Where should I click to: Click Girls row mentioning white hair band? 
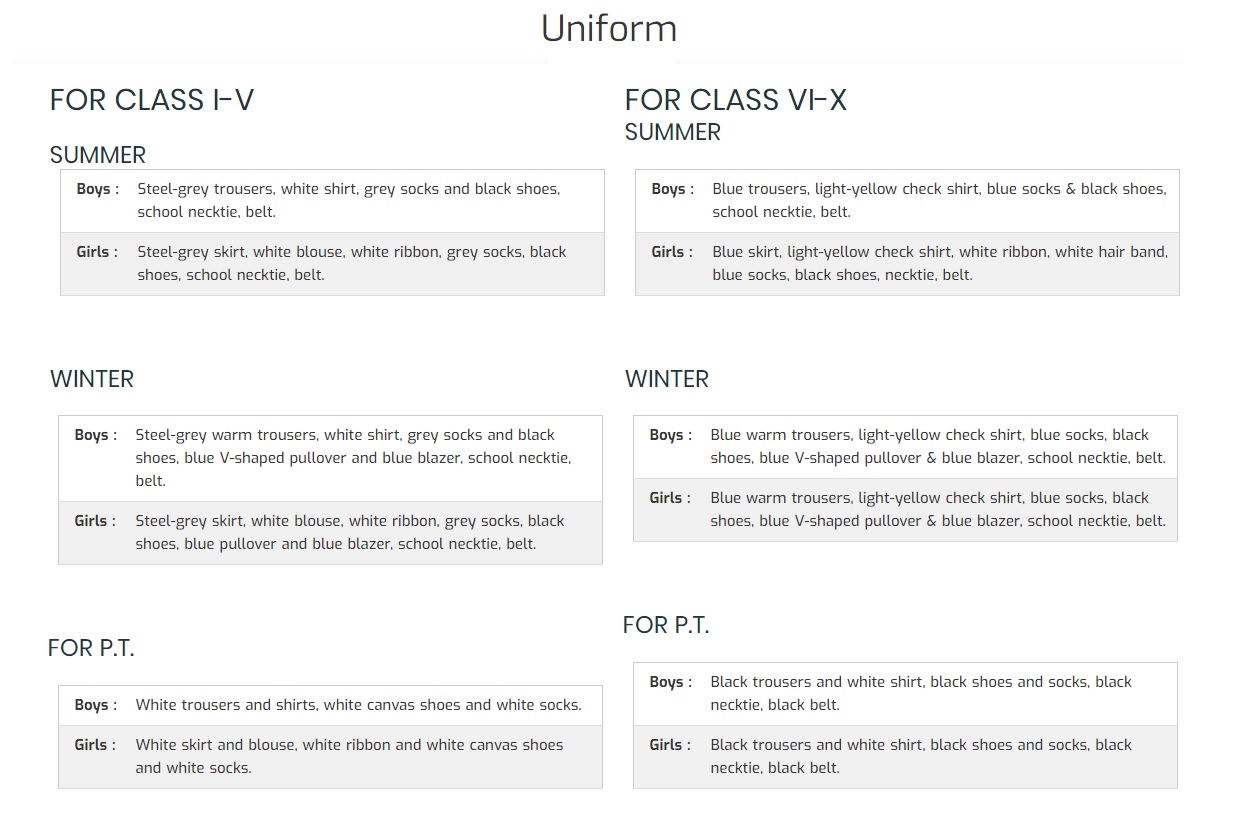coord(907,264)
